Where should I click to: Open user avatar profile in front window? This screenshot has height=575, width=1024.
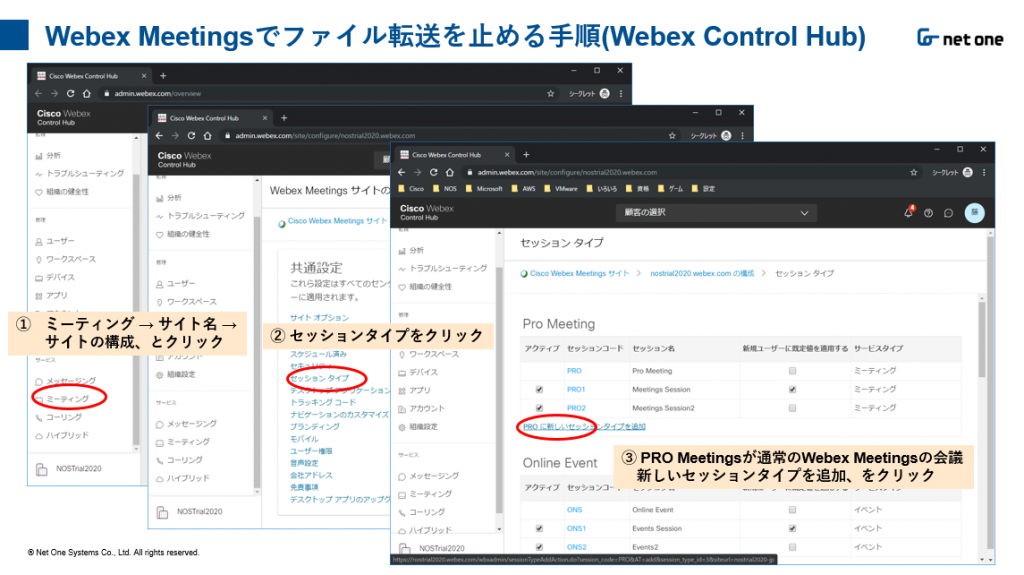point(974,212)
